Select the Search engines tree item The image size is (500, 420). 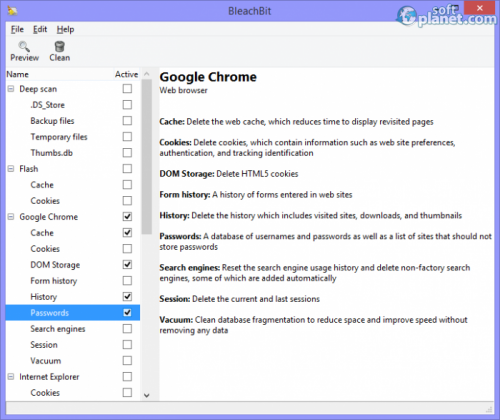58,329
